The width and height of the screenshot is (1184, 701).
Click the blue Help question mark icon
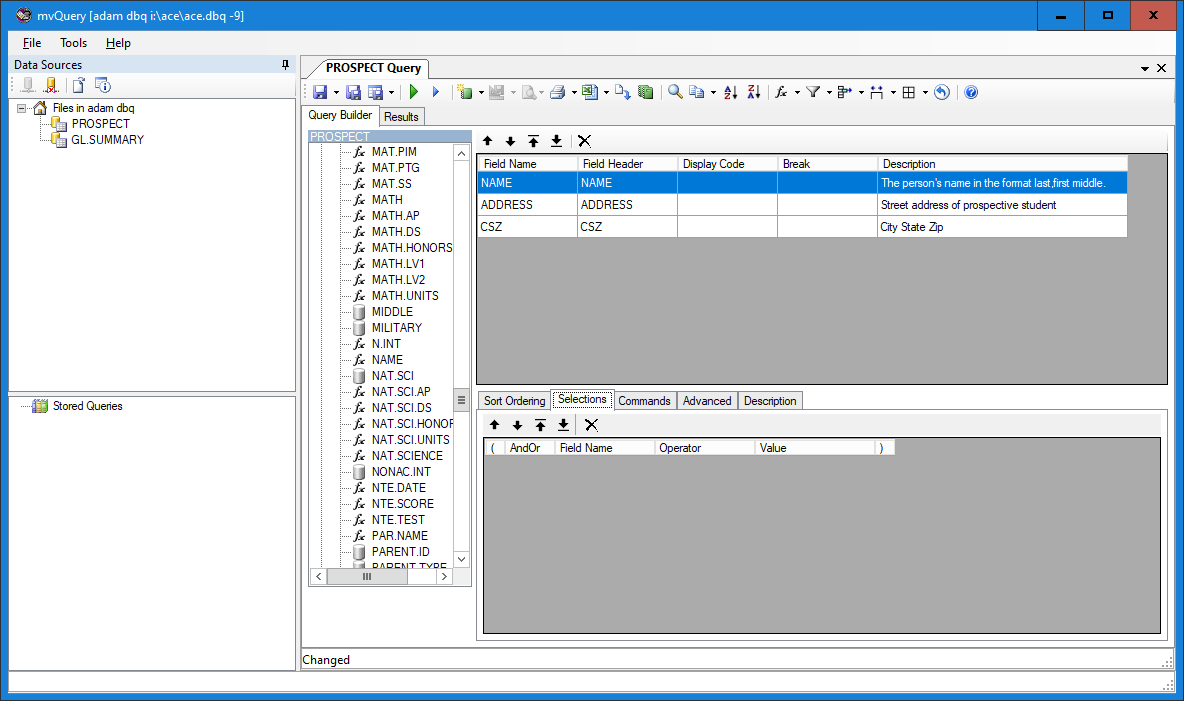[x=970, y=92]
